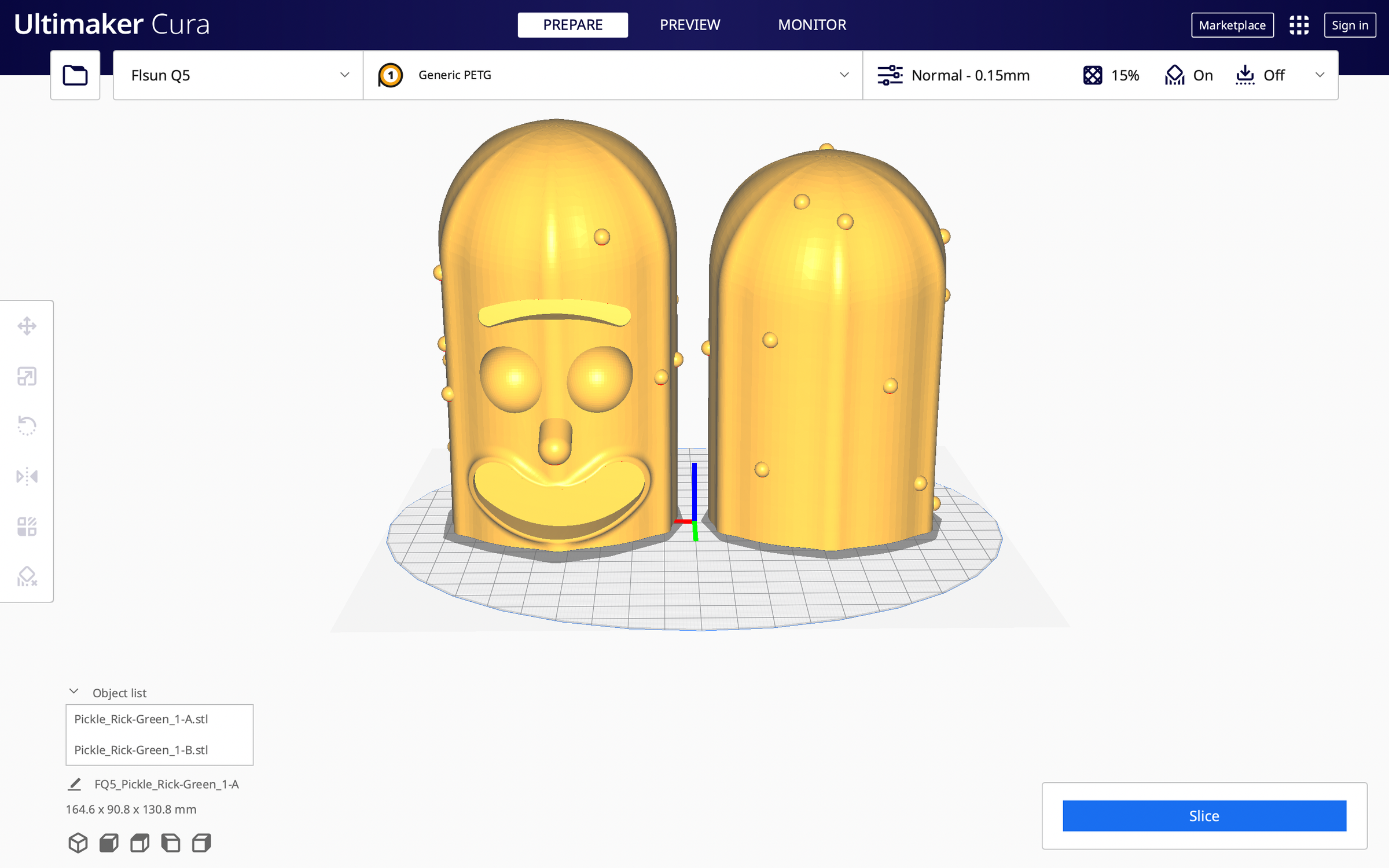Select the Move tool
This screenshot has height=868, width=1389.
(x=27, y=325)
